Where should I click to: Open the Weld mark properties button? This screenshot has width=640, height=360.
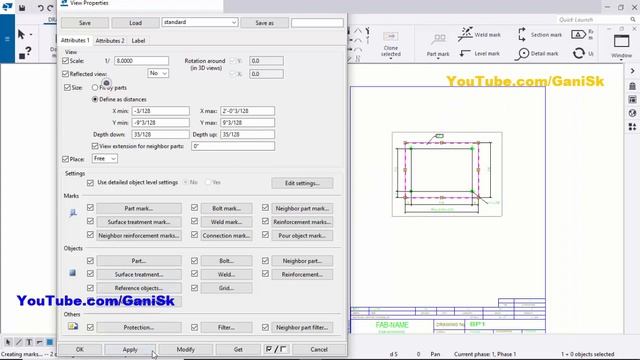click(226, 222)
